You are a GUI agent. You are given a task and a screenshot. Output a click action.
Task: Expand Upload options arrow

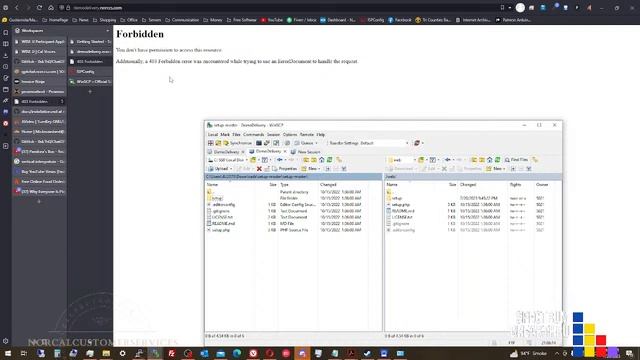click(231, 169)
